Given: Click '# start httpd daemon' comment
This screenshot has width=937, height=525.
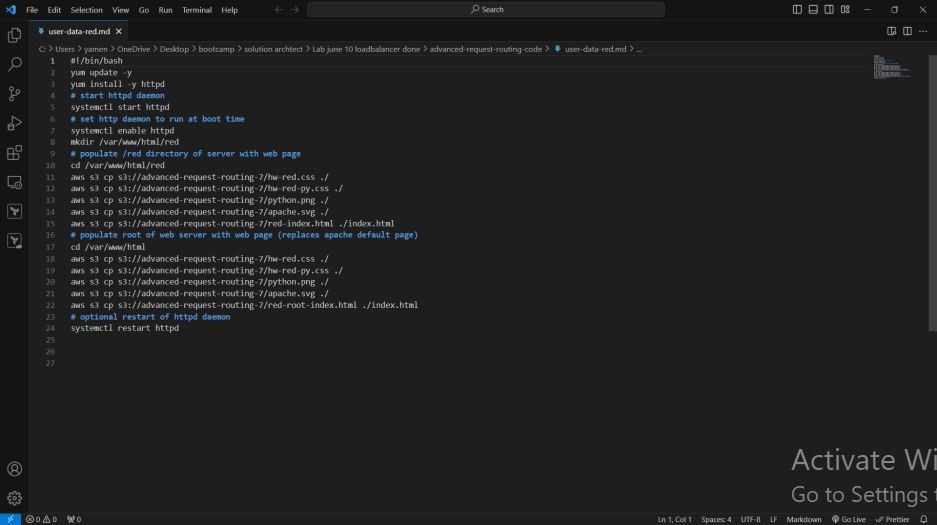Looking at the screenshot, I should click(x=117, y=95).
